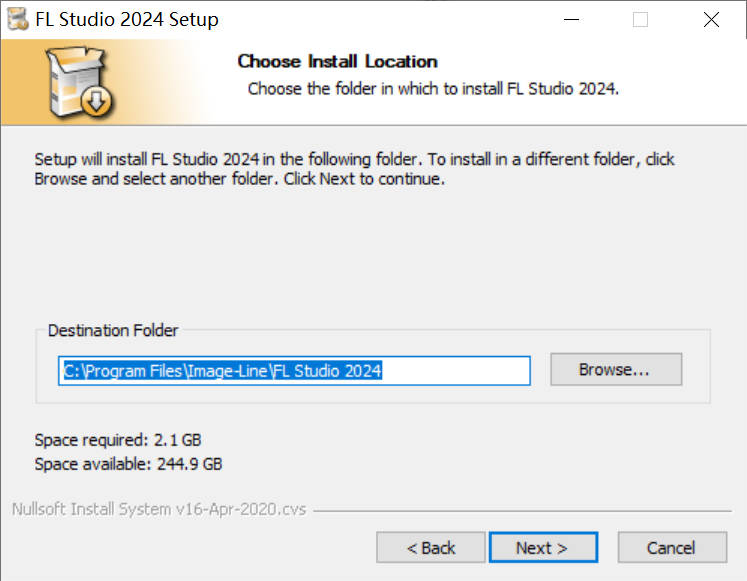Click the Nullsoft Install System version text
Image resolution: width=747 pixels, height=581 pixels.
pos(158,509)
